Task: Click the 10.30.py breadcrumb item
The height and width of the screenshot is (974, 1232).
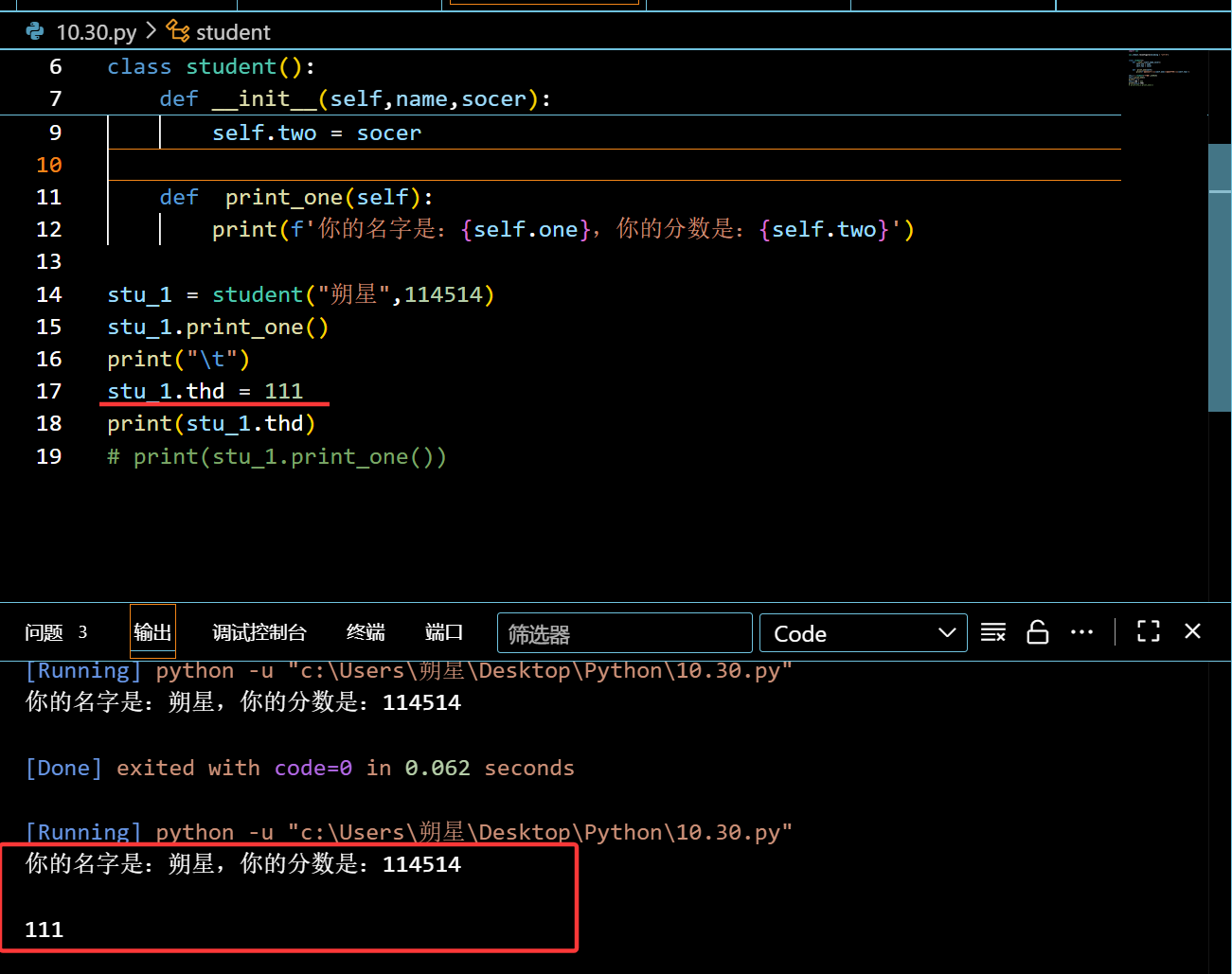Action: [x=96, y=32]
